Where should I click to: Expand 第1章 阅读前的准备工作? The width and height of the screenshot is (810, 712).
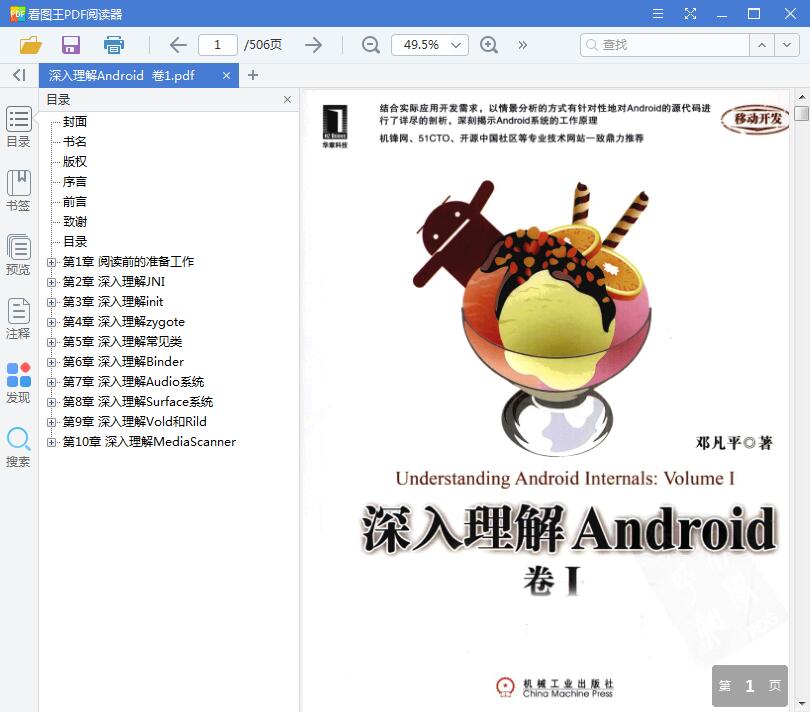51,262
